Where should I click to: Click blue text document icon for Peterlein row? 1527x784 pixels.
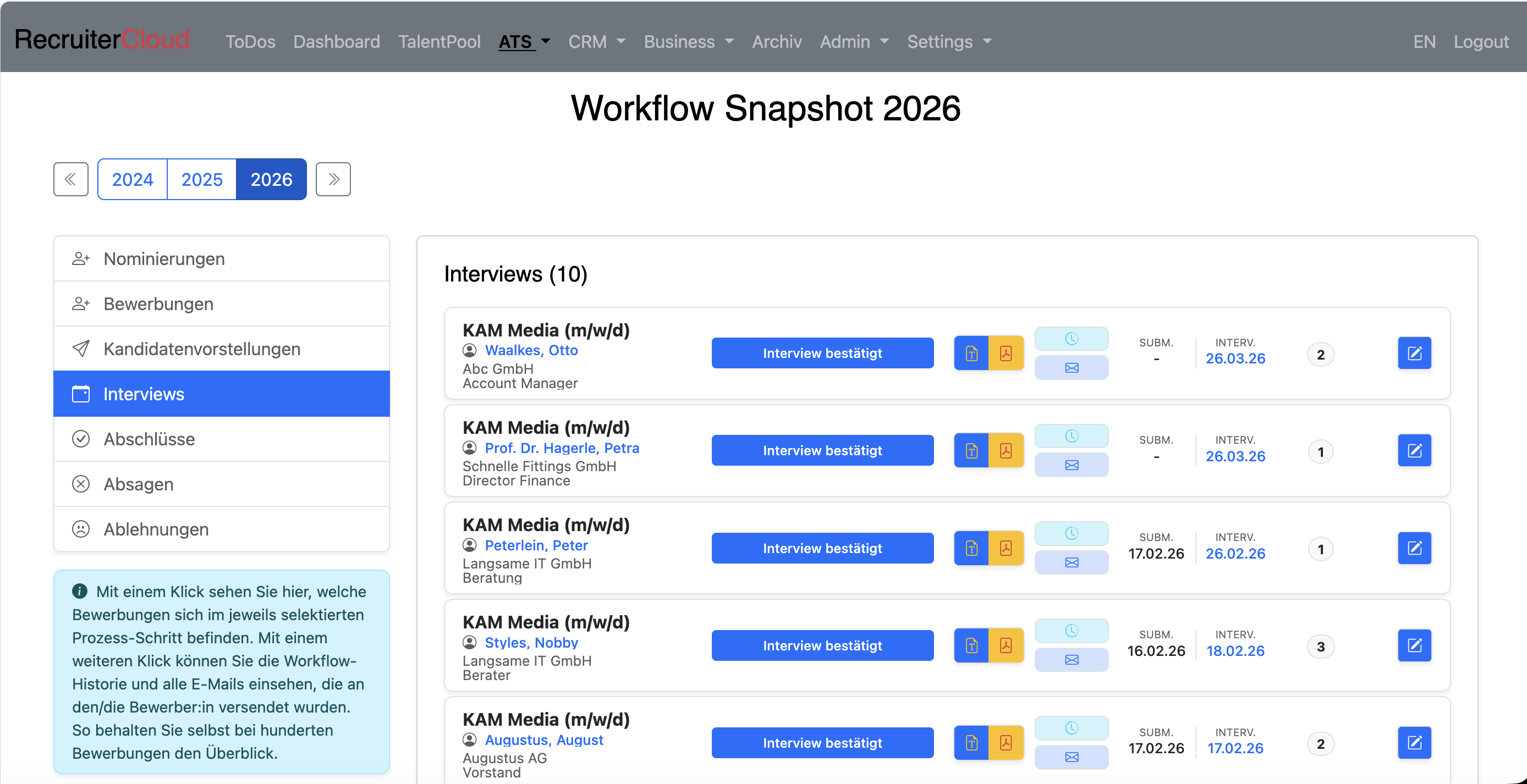click(x=971, y=548)
